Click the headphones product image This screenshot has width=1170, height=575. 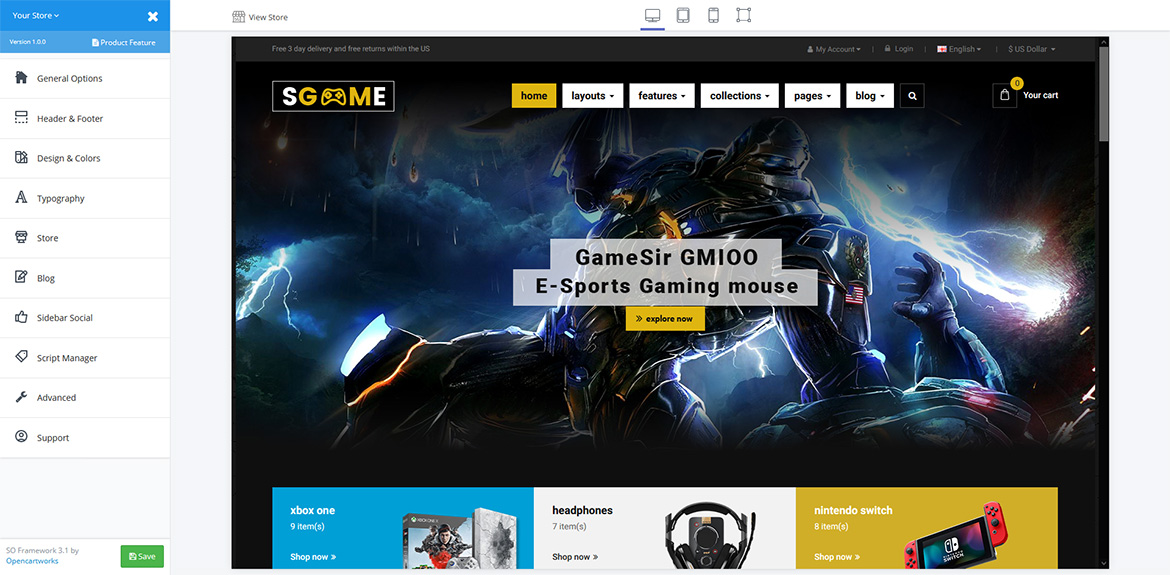click(x=710, y=533)
